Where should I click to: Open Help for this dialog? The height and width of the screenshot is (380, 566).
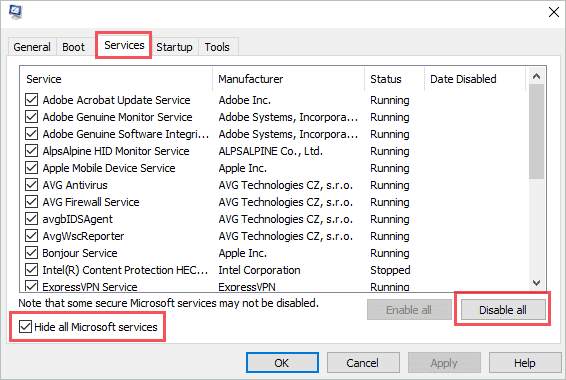click(525, 363)
